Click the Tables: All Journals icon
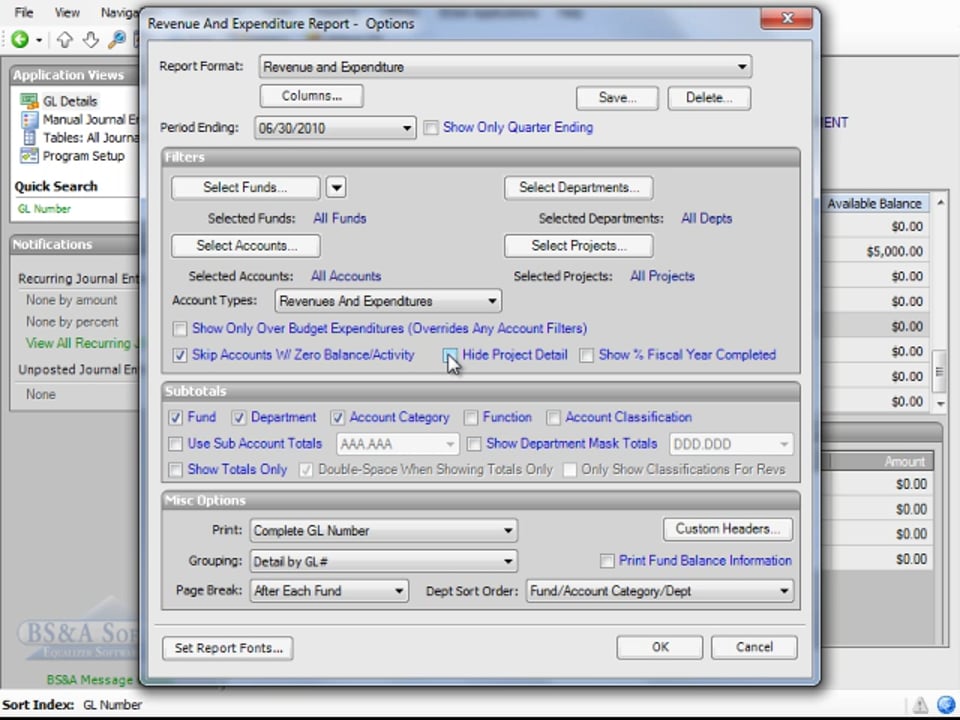960x720 pixels. pos(29,138)
